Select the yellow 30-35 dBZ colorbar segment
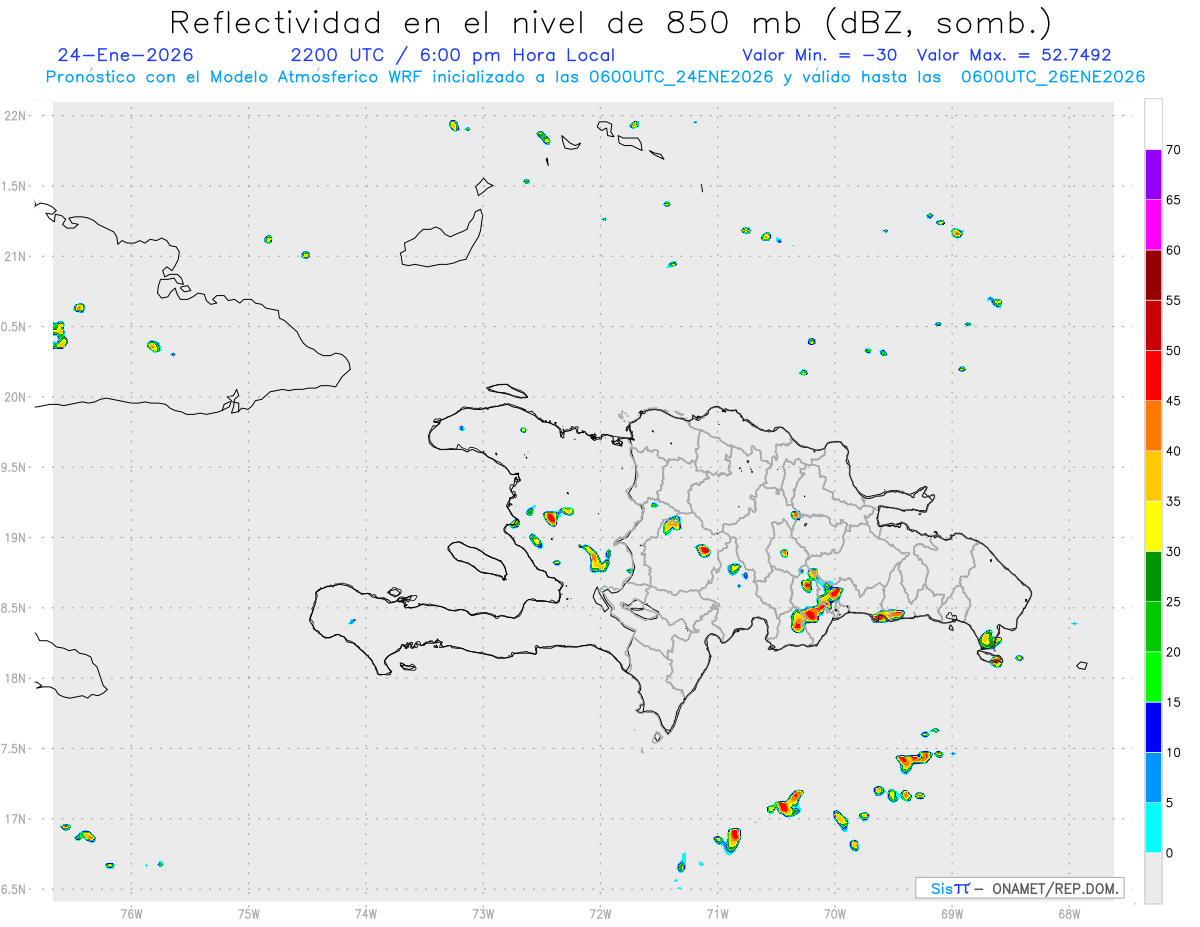 [1153, 526]
